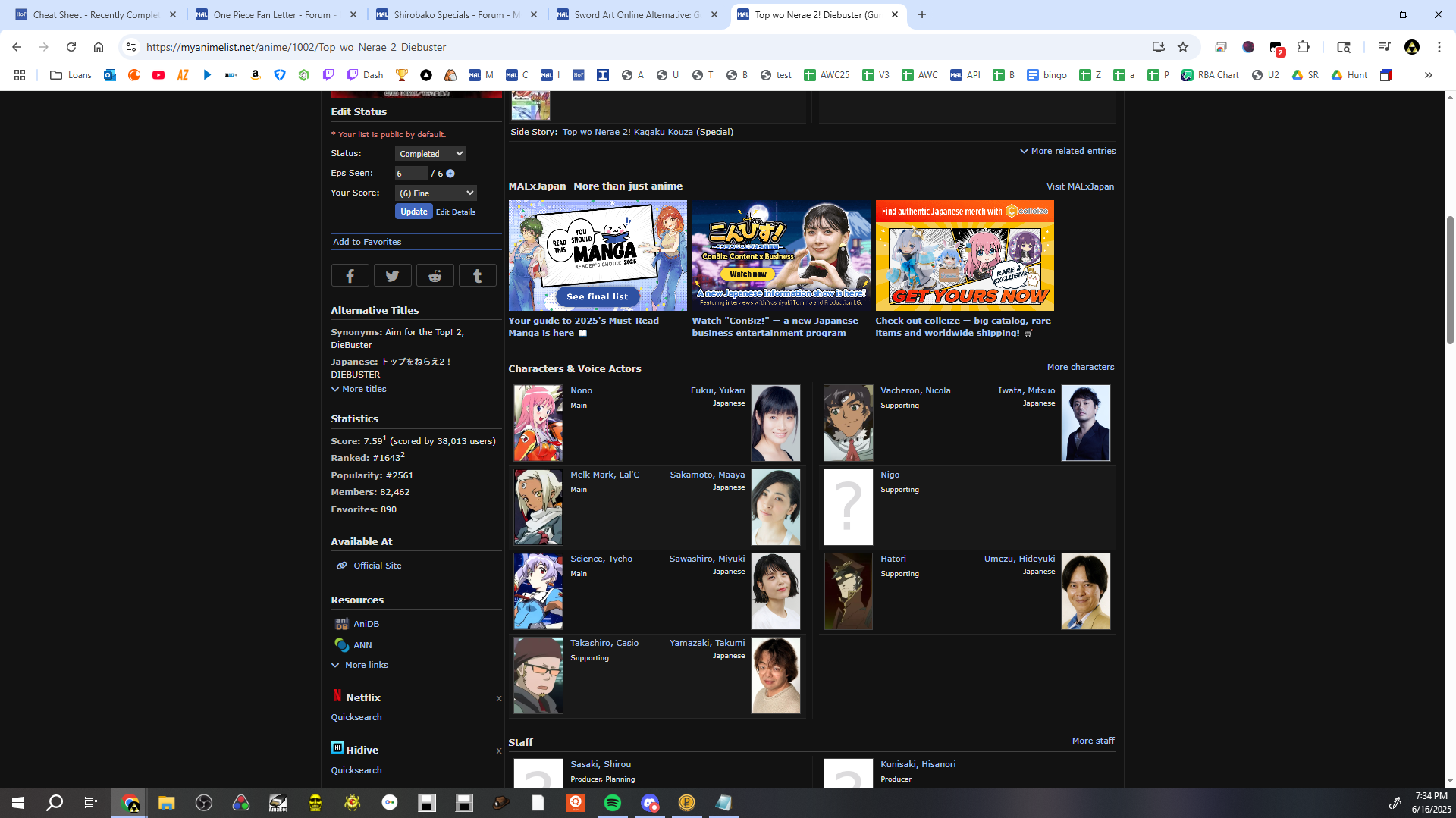Open taskbar search
Screen dimensions: 1456x818
click(55, 803)
